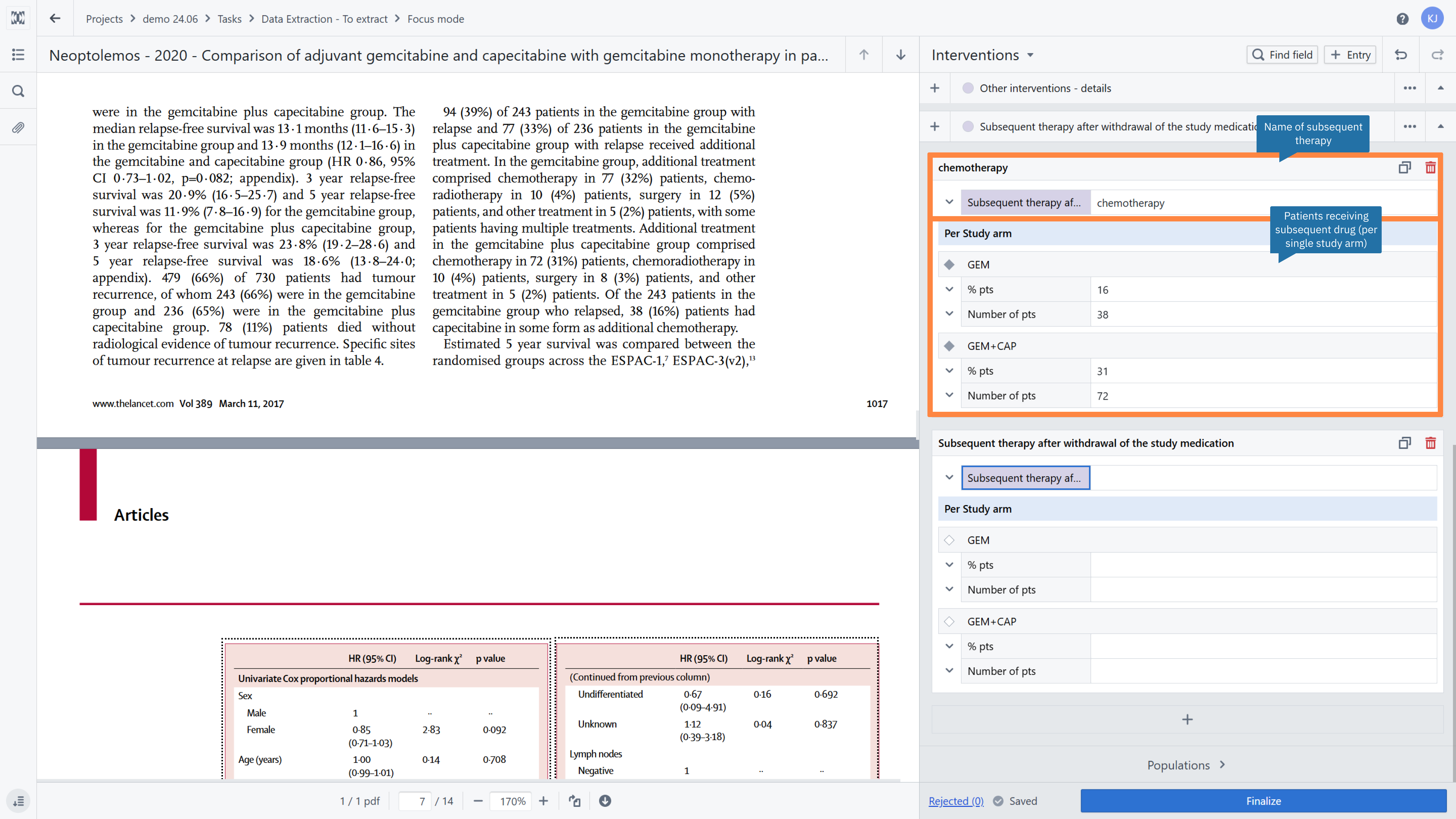Screen dimensions: 1456x819
Task: Toggle the filled GEM diamond in chemotherapy entry
Action: 949,265
